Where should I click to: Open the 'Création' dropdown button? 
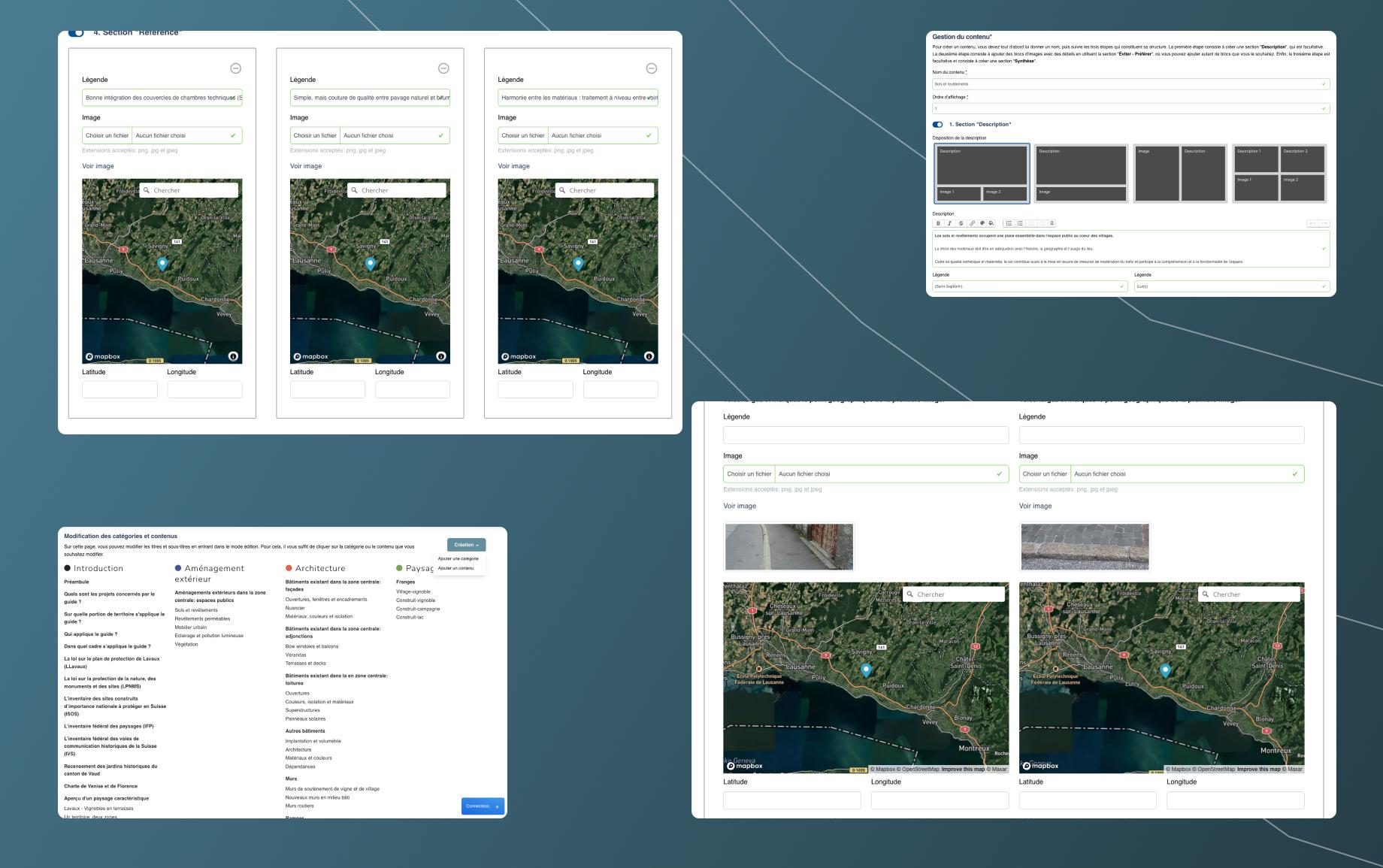(466, 545)
